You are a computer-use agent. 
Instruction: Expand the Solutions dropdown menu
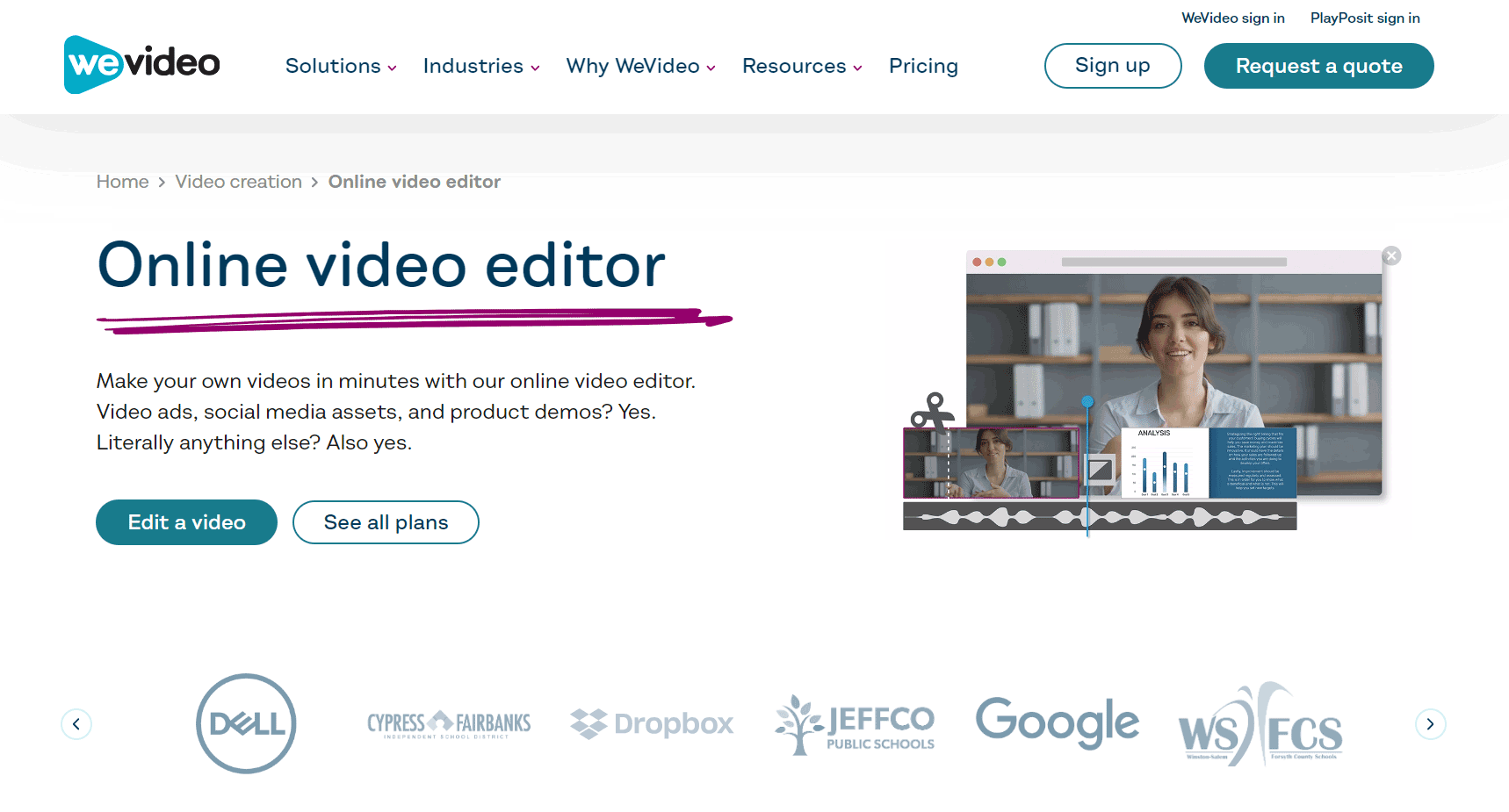coord(341,66)
